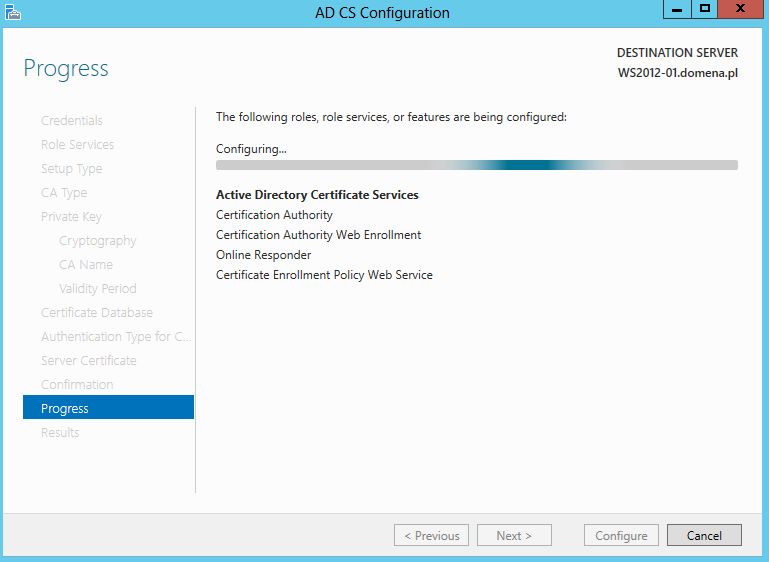This screenshot has width=769, height=562.
Task: Select the Certificate Database step
Action: click(x=97, y=313)
